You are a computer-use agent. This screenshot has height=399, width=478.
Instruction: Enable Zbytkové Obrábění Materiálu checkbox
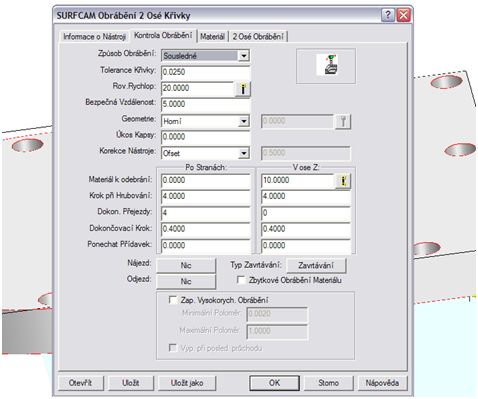point(241,280)
